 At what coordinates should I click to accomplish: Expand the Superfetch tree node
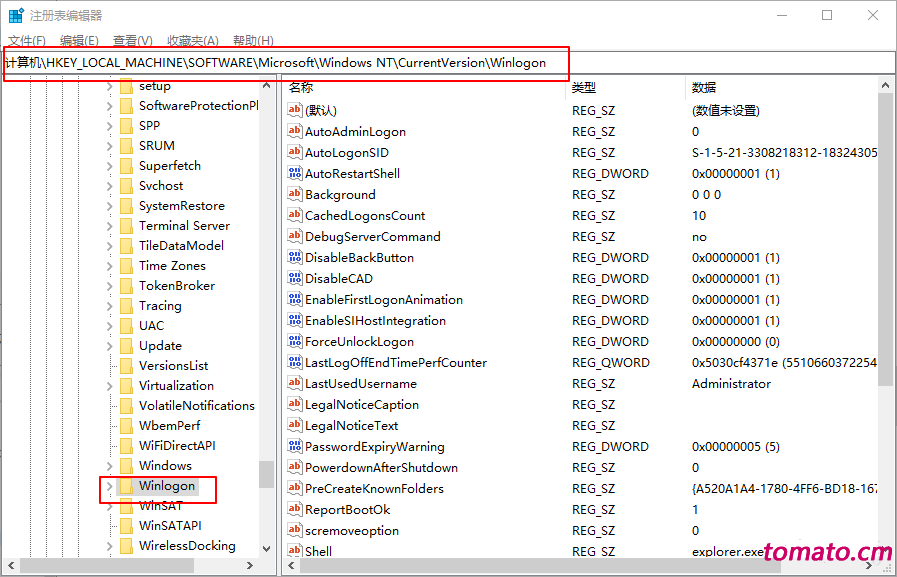109,166
